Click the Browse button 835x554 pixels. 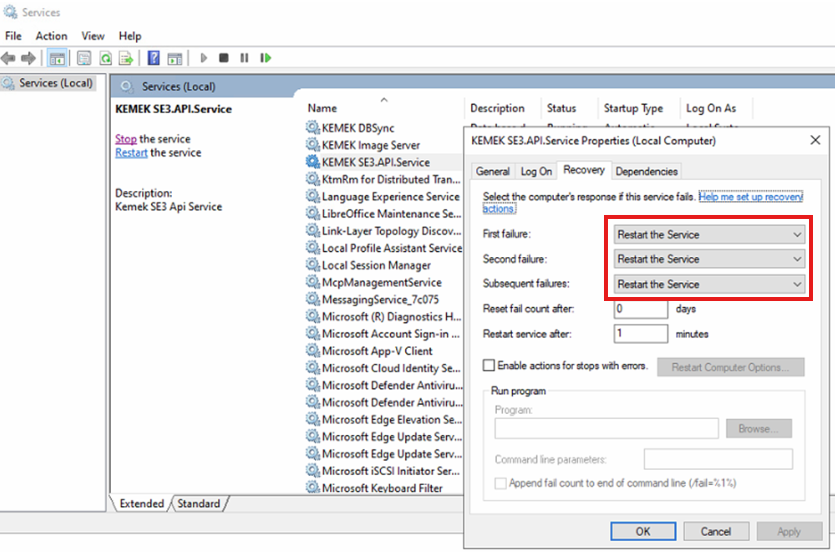click(758, 428)
